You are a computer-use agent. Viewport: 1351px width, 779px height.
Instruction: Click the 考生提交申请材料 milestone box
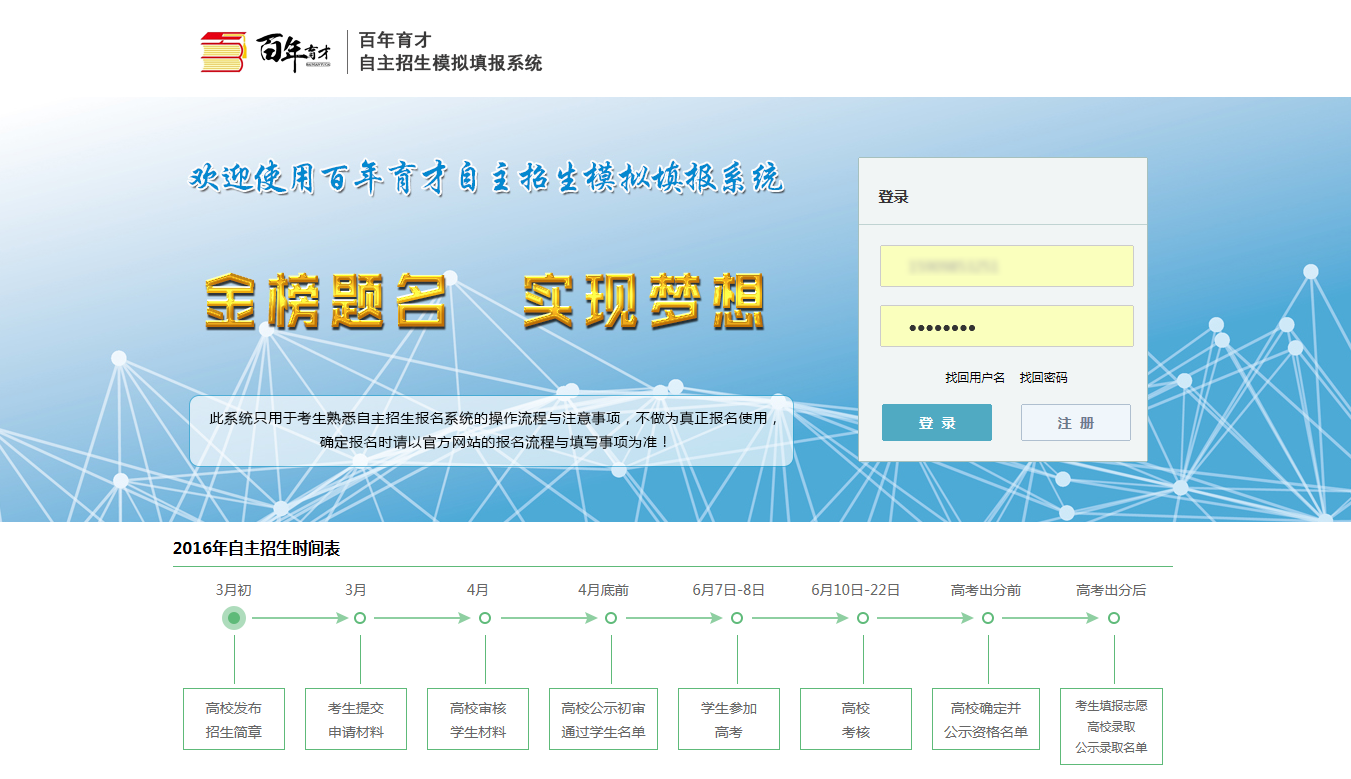tap(356, 718)
